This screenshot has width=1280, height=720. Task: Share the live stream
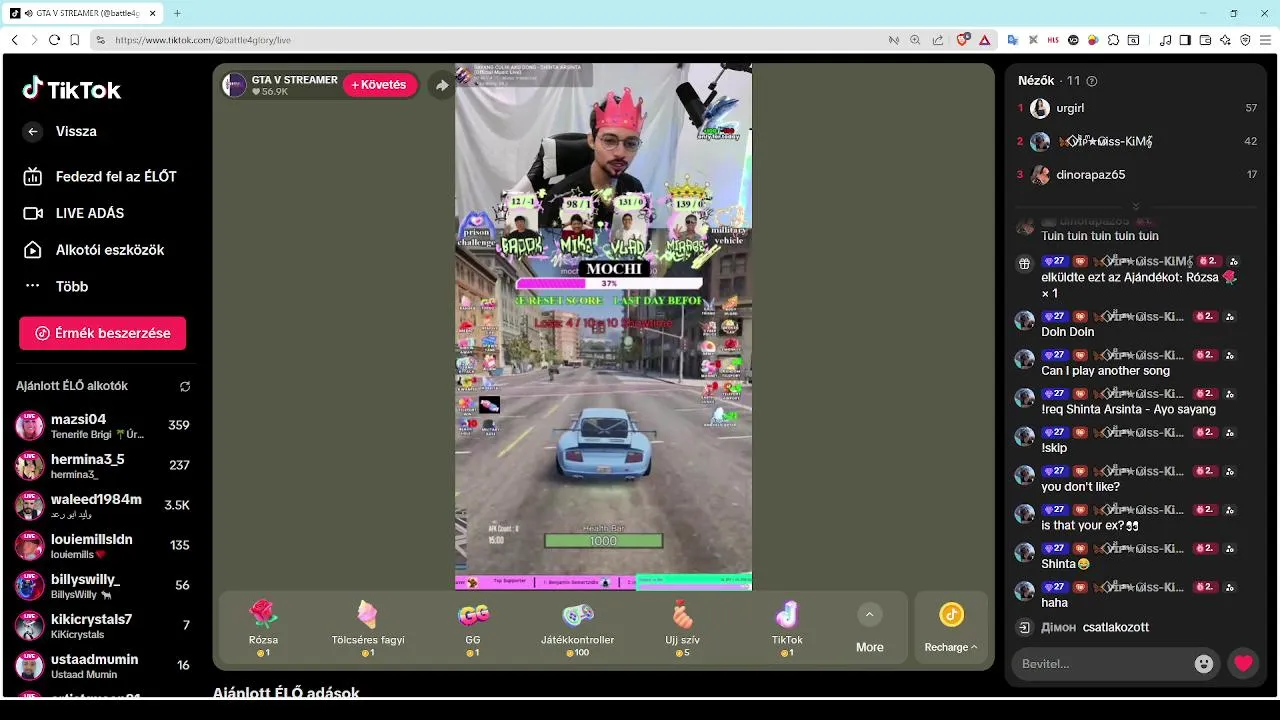coord(442,86)
